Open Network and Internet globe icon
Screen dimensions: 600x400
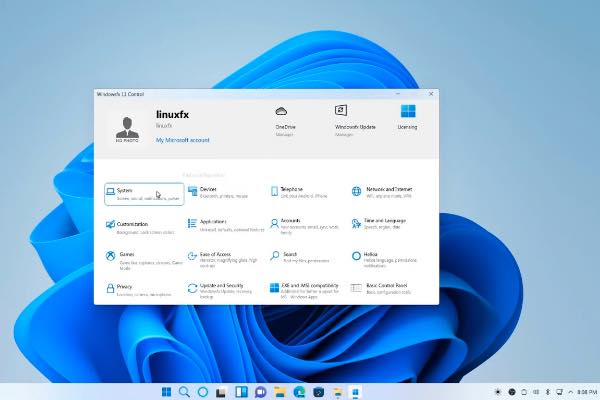pyautogui.click(x=356, y=191)
